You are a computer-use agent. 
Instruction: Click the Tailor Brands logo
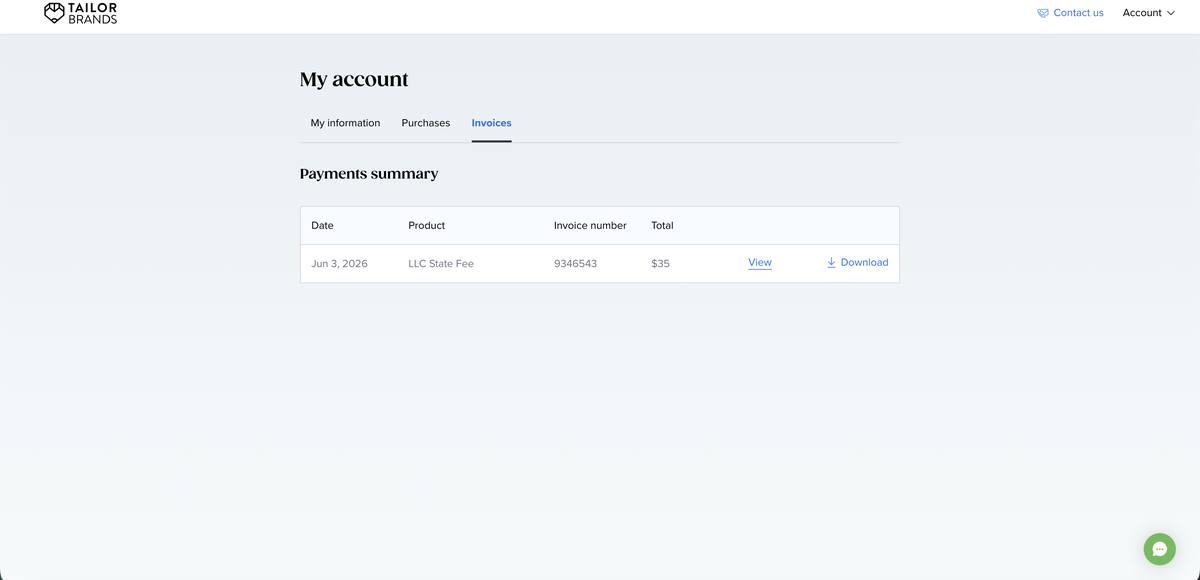[x=80, y=13]
